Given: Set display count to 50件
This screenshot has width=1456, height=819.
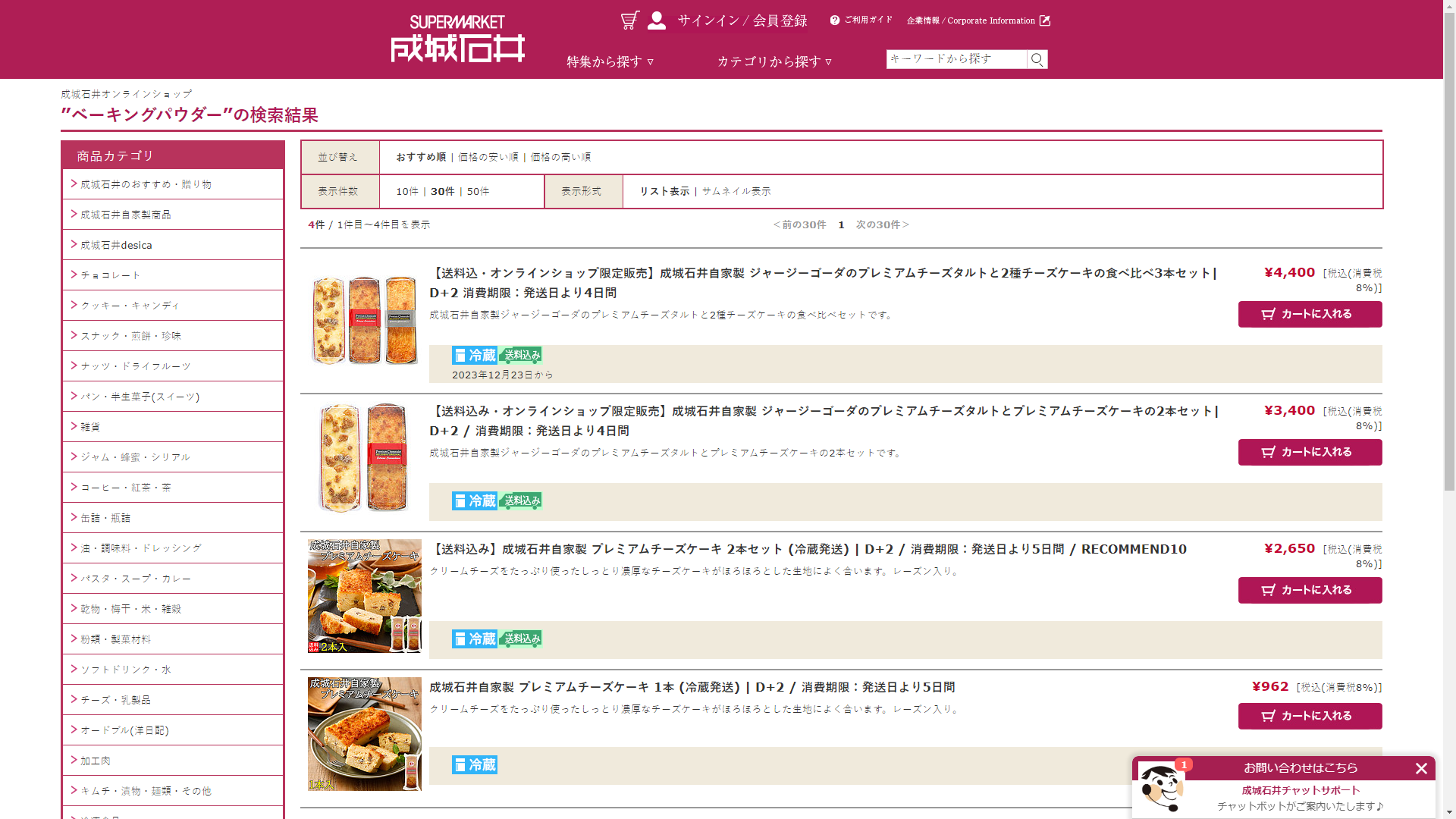Looking at the screenshot, I should point(478,191).
